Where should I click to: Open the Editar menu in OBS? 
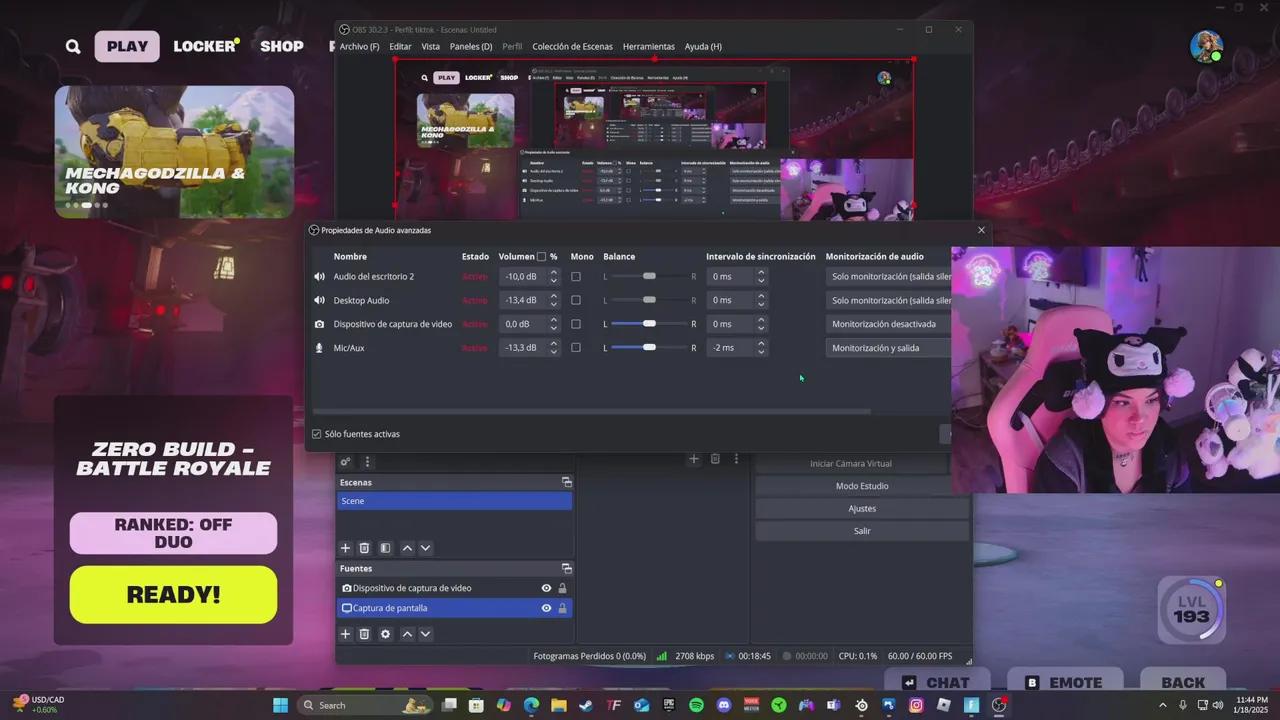[400, 46]
